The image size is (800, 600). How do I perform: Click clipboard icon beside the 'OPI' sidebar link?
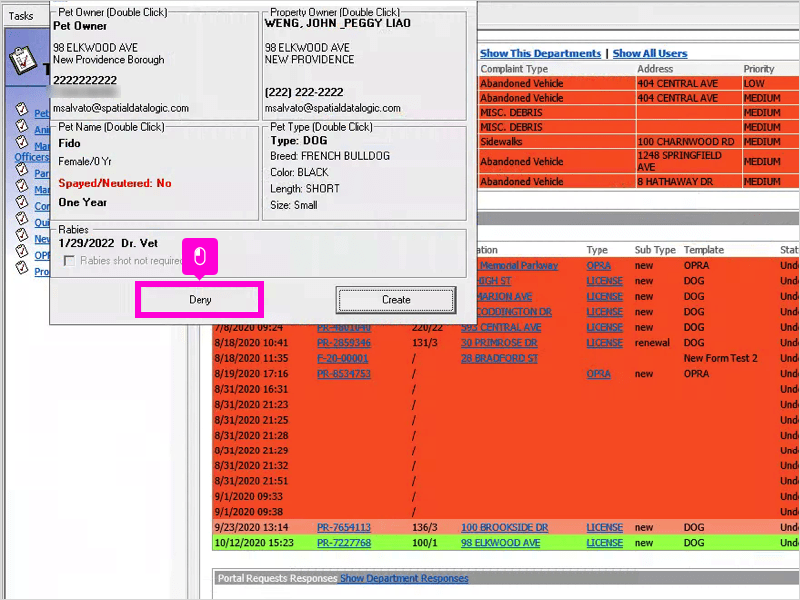[21, 251]
